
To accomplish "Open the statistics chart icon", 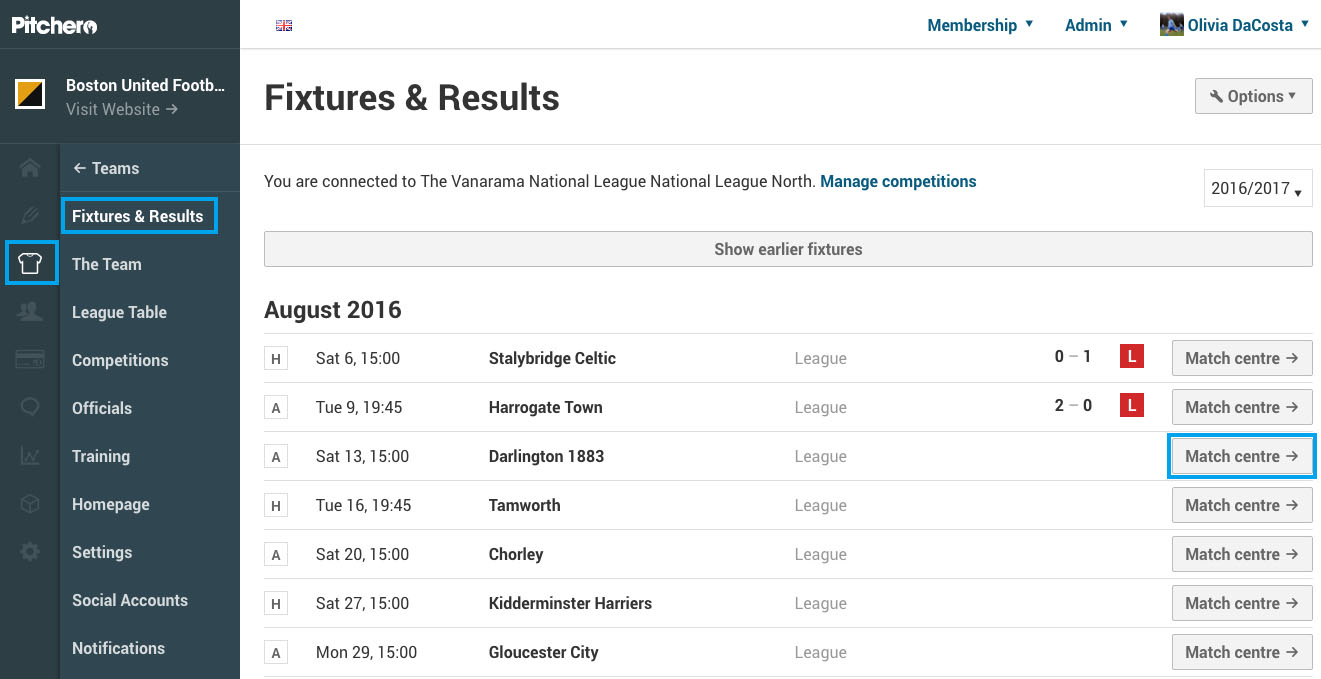I will 30,456.
